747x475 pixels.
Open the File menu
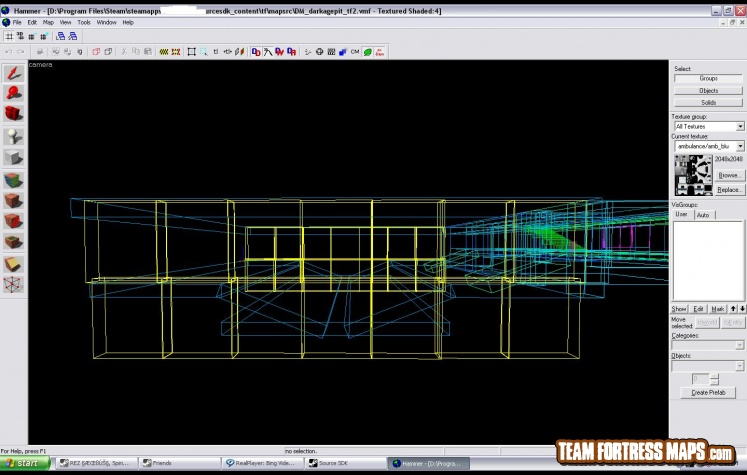[17, 22]
